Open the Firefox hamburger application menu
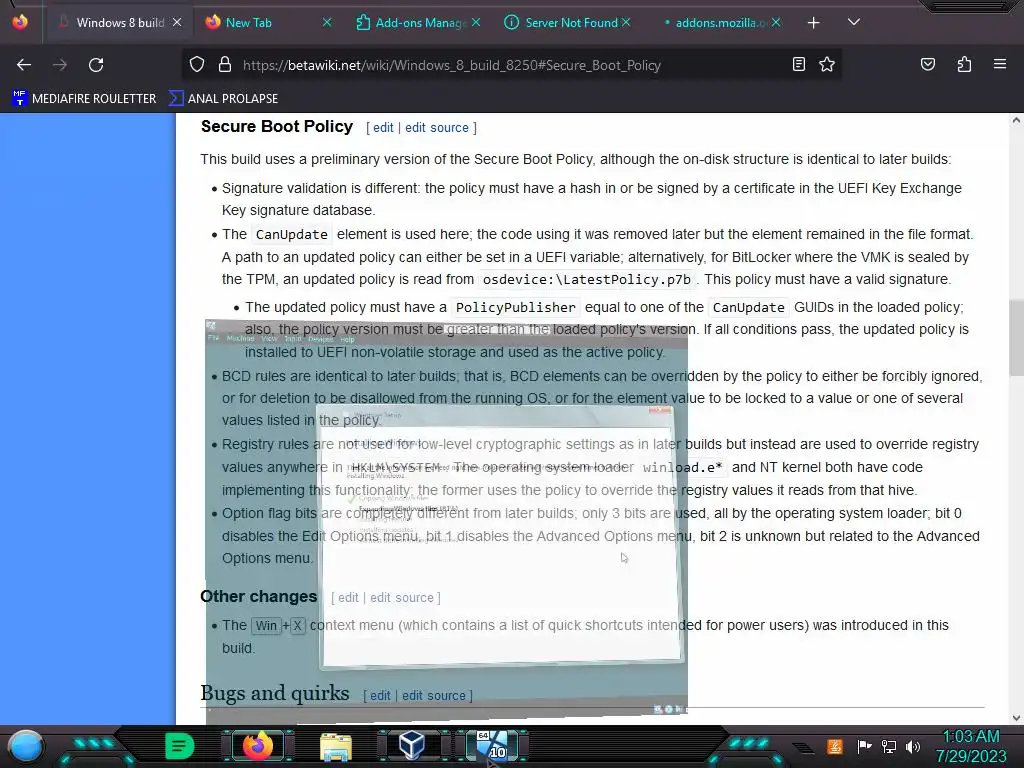 [1000, 65]
